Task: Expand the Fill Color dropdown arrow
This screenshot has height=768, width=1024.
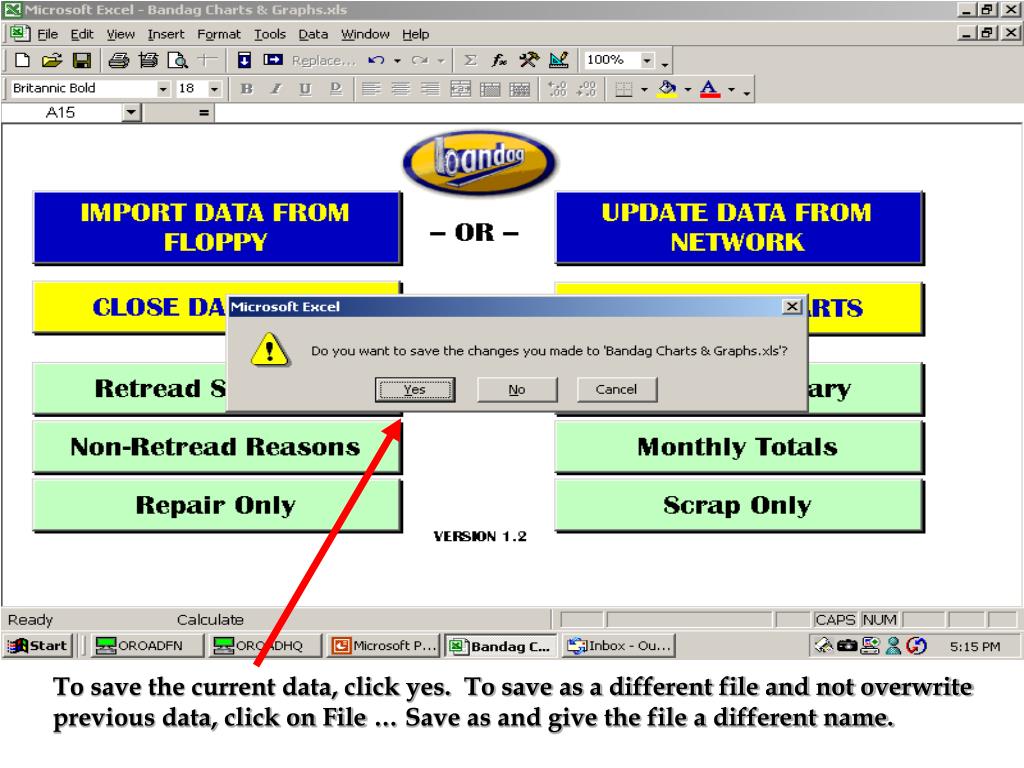Action: click(x=688, y=89)
